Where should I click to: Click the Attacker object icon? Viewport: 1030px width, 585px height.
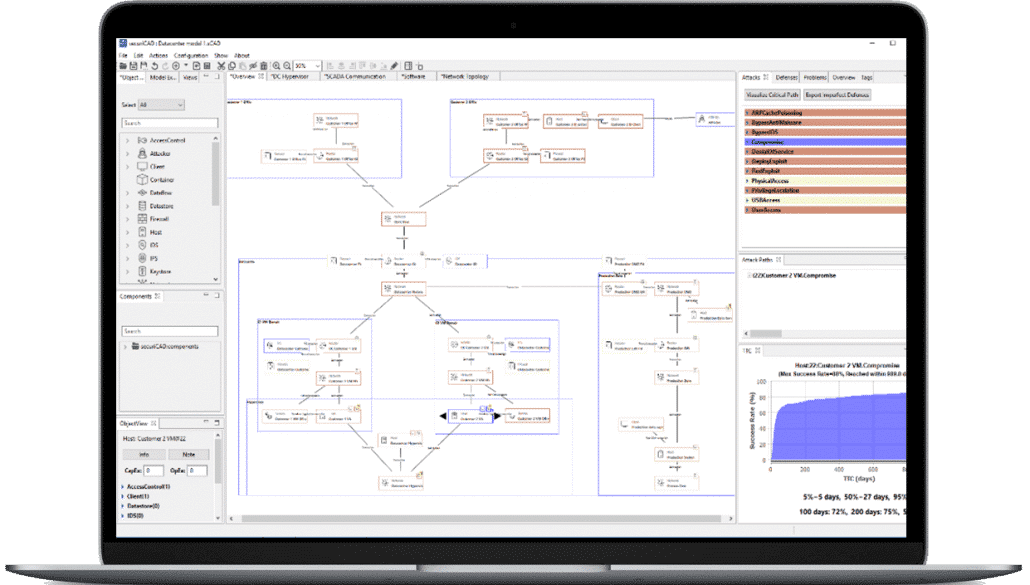142,153
